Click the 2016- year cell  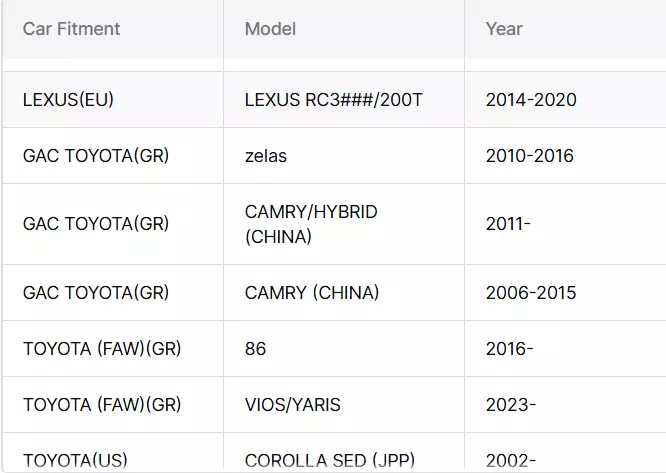click(x=565, y=349)
